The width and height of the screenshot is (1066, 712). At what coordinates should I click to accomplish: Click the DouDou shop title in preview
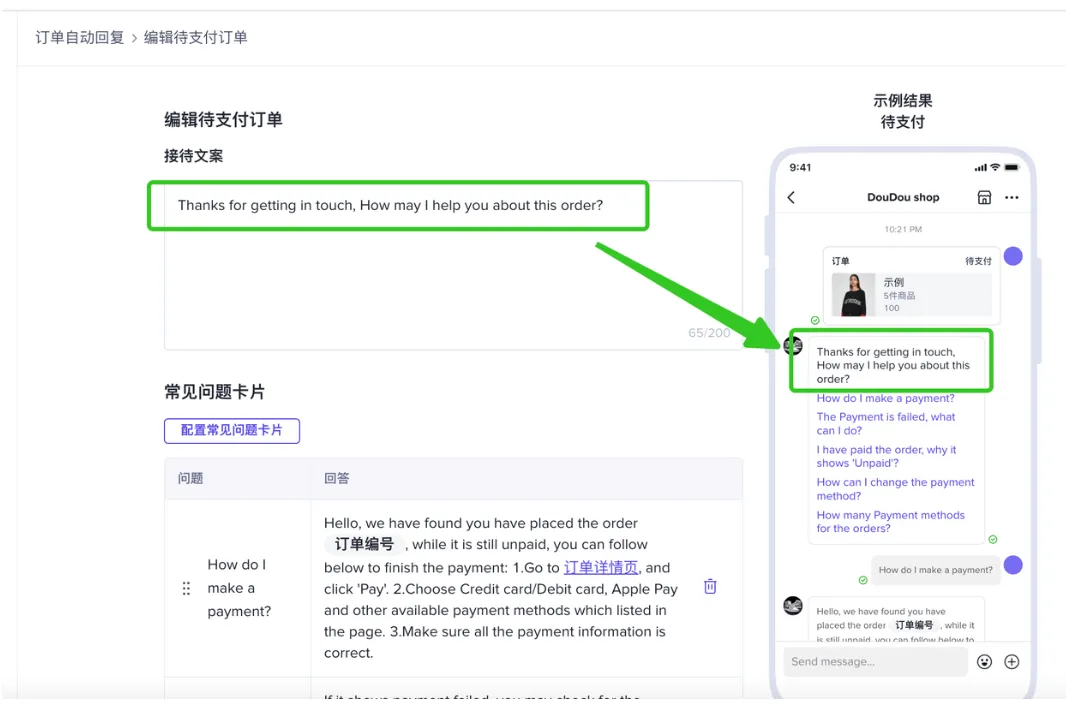(x=903, y=197)
